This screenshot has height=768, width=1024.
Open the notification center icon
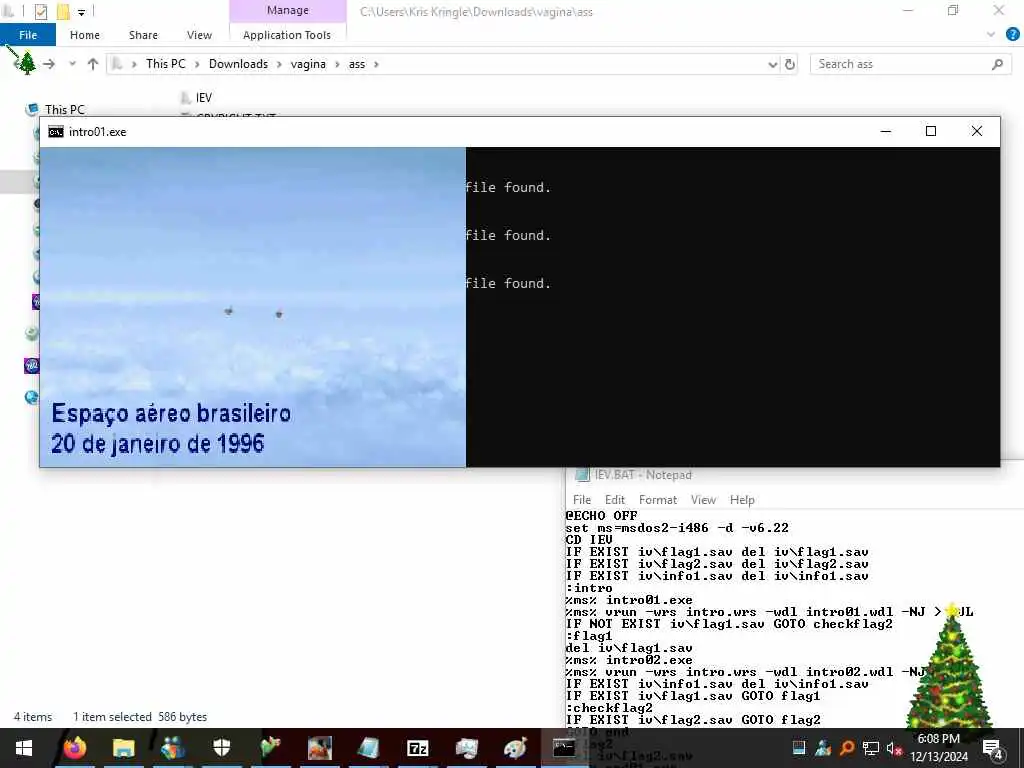993,749
